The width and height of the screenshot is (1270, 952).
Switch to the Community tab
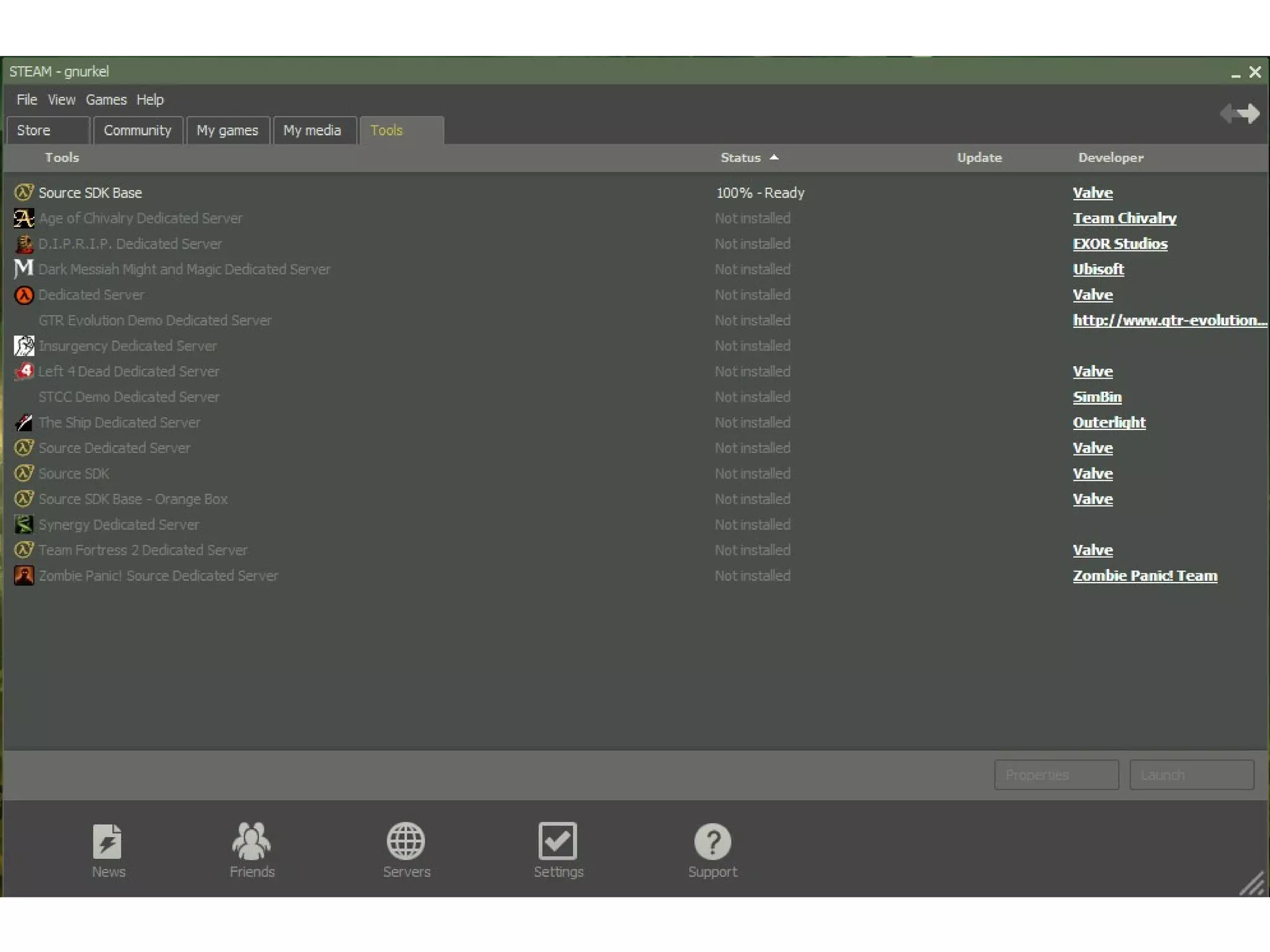coord(137,131)
